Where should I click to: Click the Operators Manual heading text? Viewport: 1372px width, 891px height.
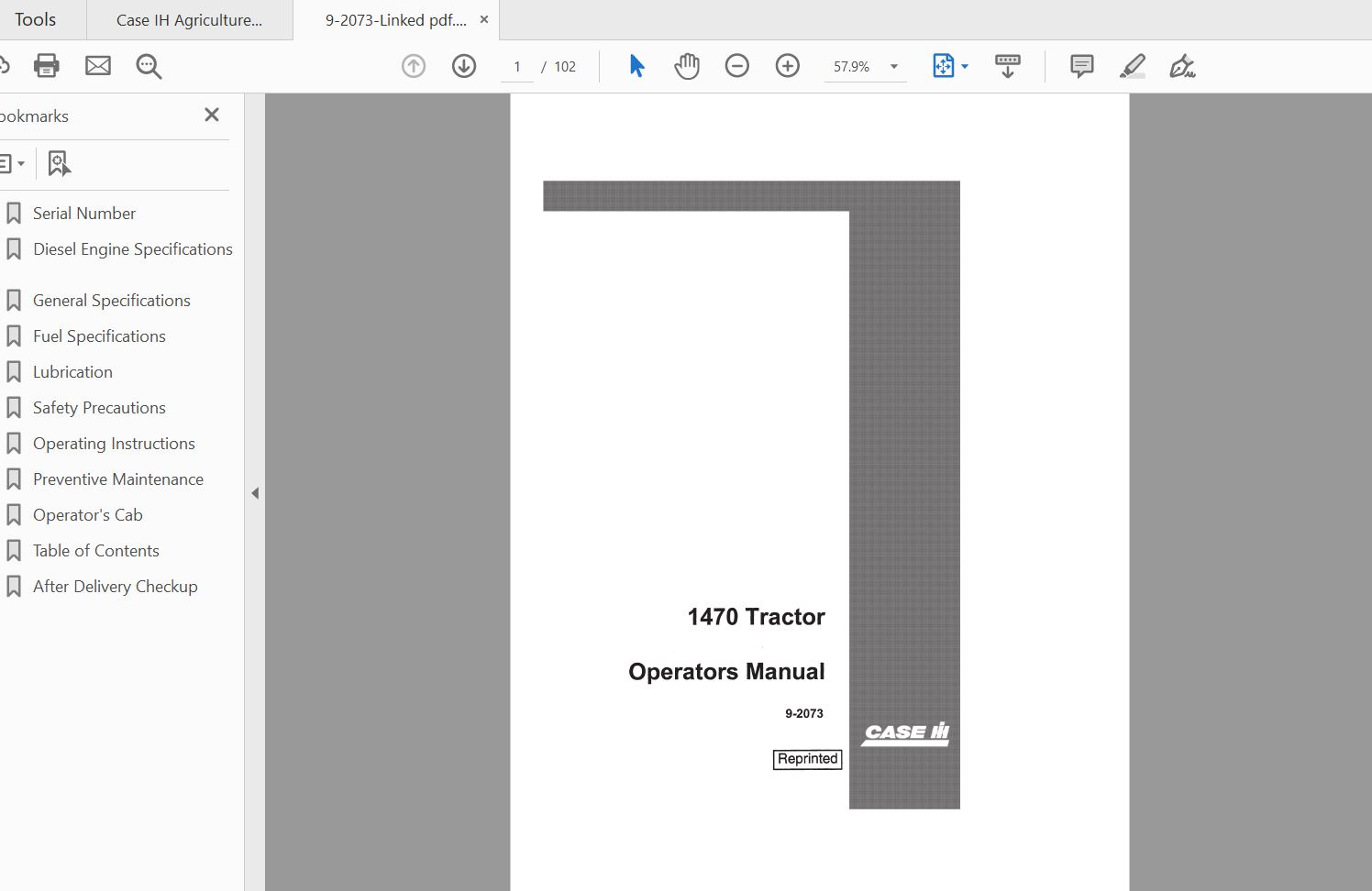pyautogui.click(x=726, y=672)
